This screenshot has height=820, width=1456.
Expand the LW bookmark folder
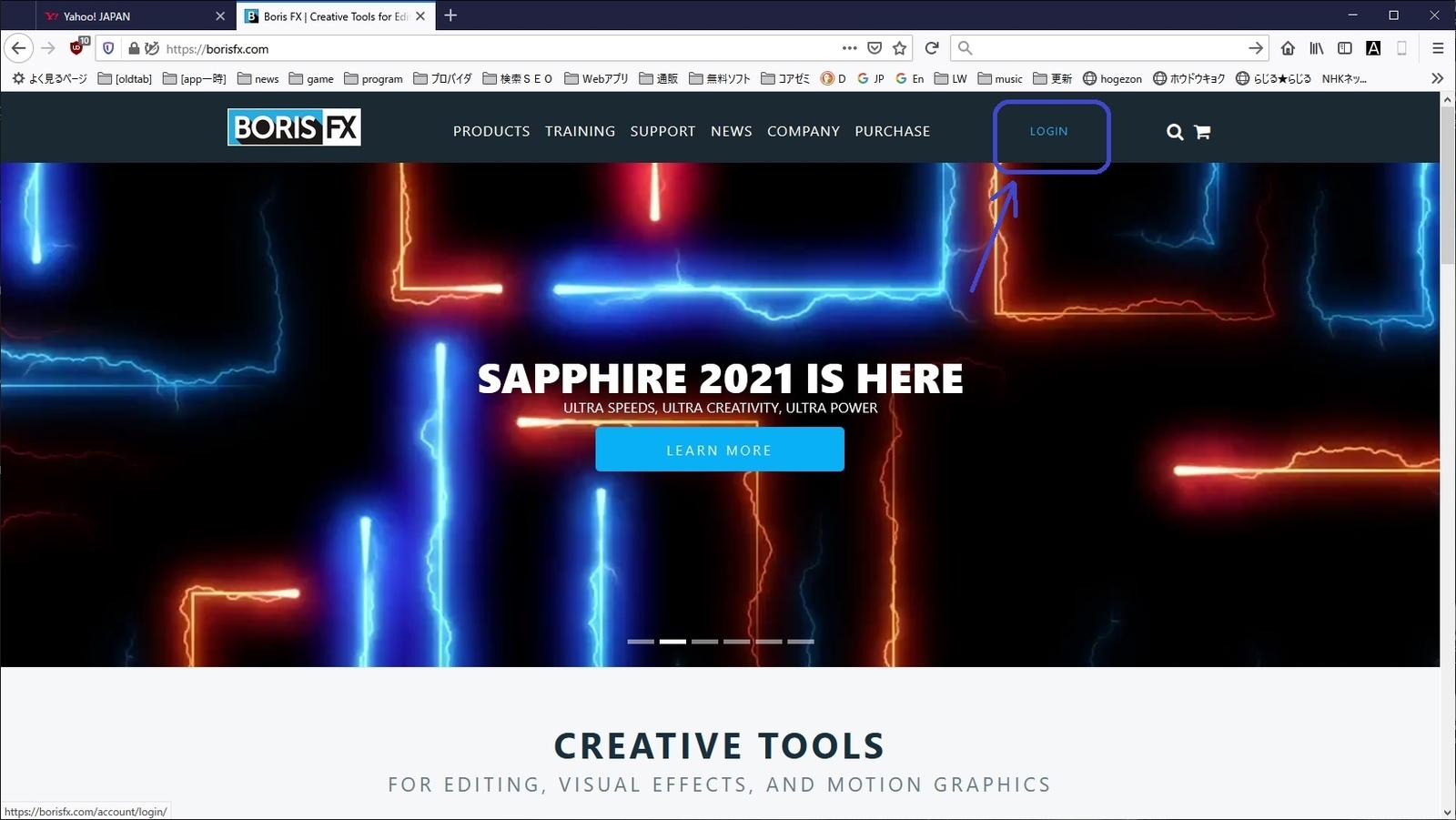tap(951, 79)
